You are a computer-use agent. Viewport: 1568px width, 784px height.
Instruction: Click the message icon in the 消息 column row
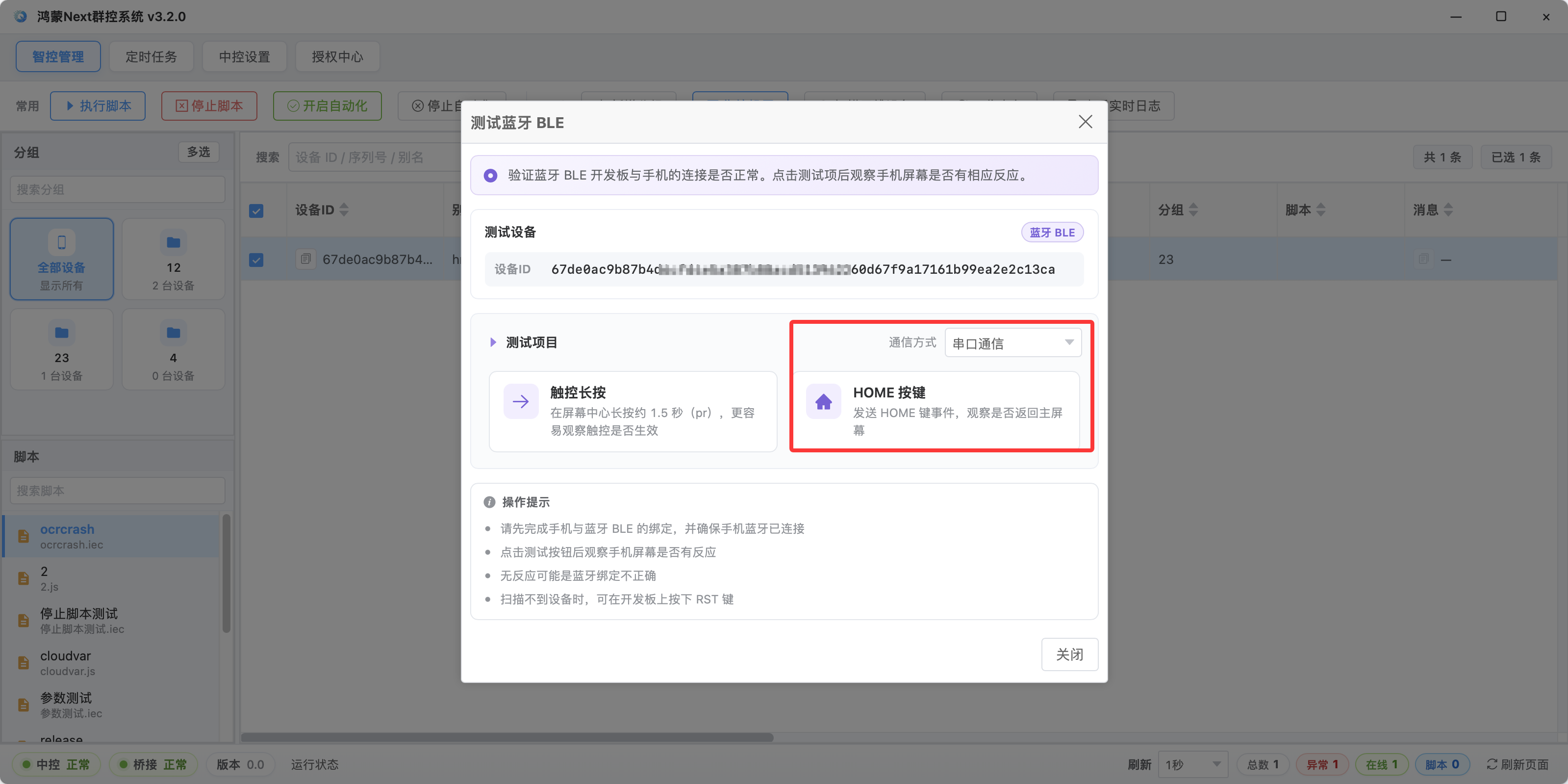[1423, 260]
